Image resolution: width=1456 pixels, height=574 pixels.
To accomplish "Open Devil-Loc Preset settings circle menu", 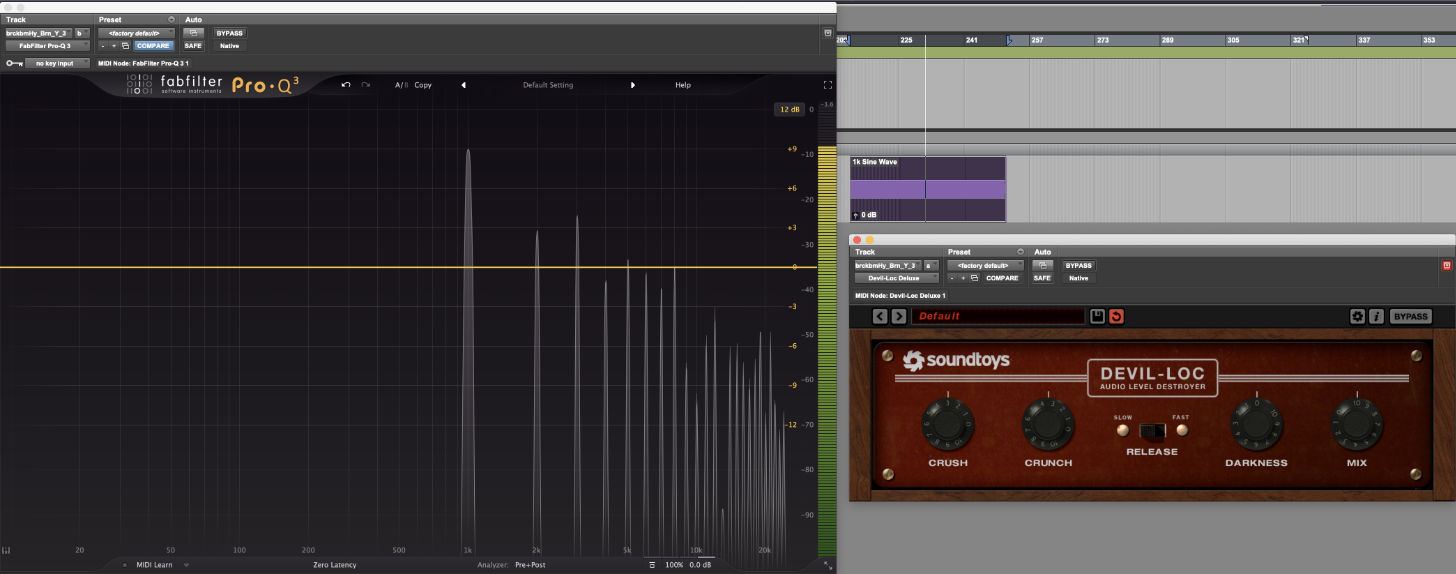I will point(1020,252).
